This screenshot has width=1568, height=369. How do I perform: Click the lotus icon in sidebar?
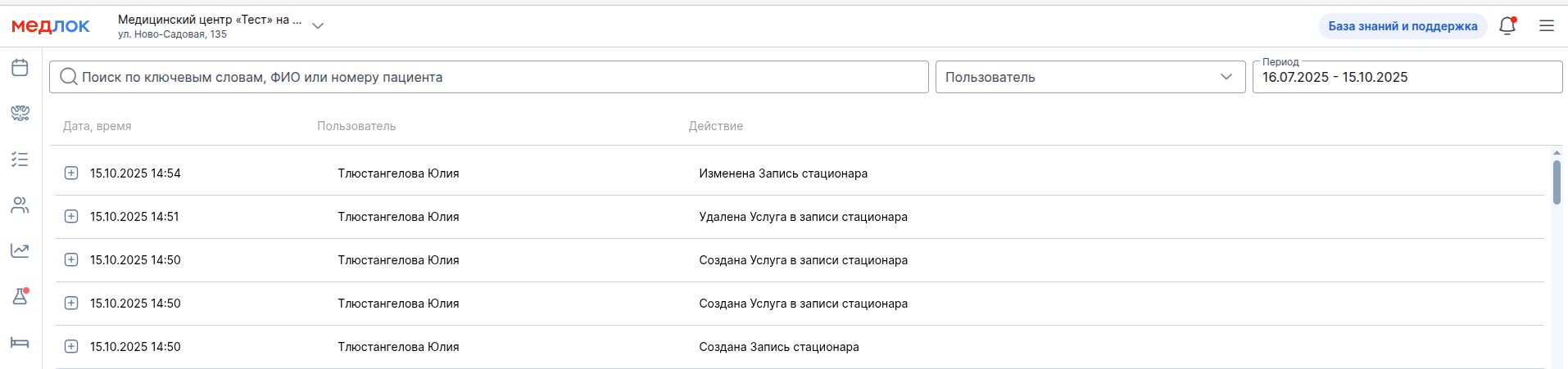(20, 113)
